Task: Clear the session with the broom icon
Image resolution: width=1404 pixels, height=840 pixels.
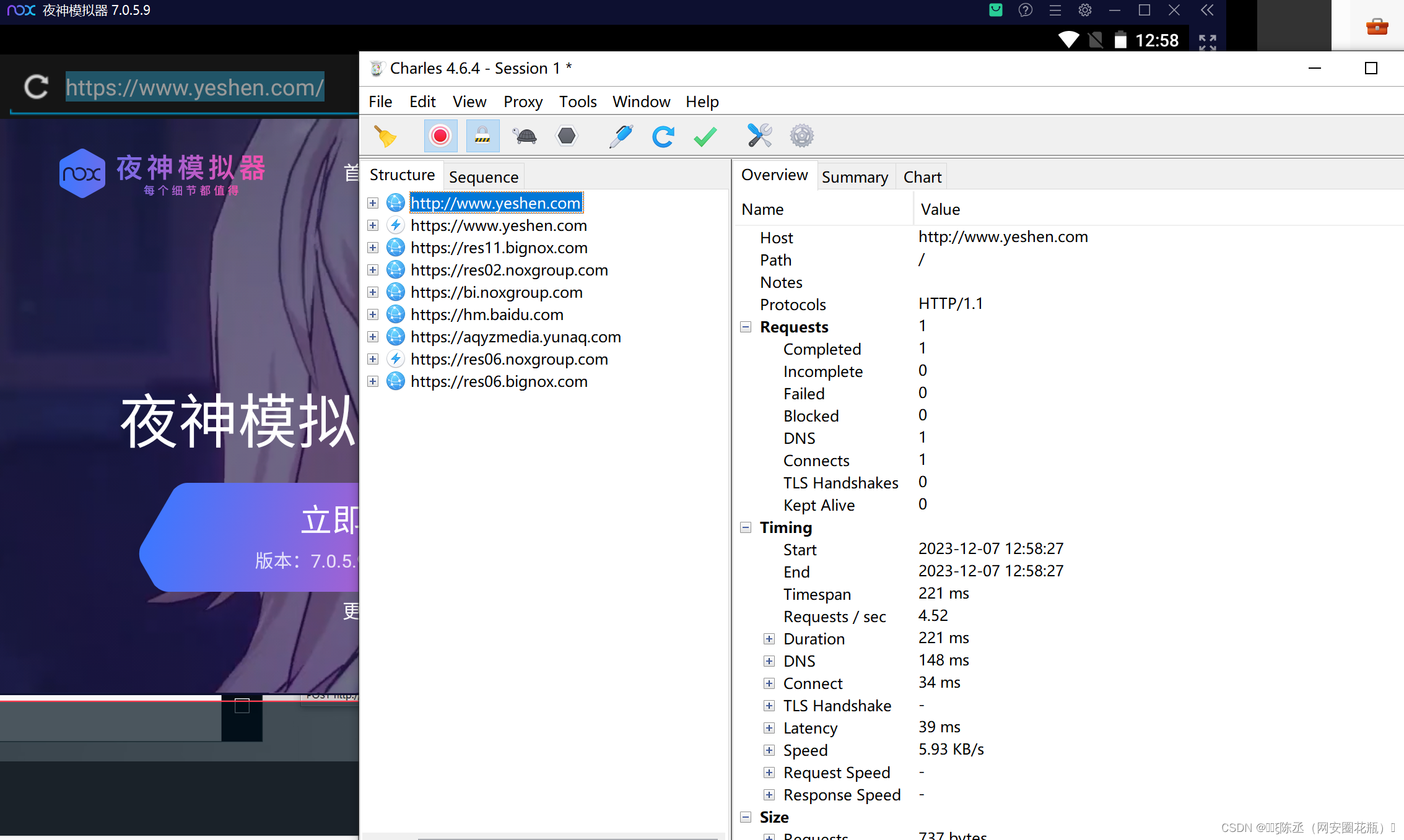Action: point(385,136)
